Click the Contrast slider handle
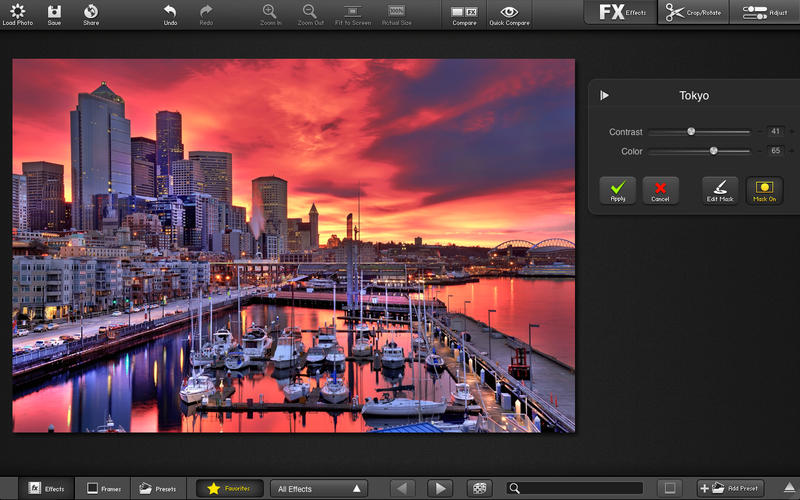This screenshot has width=800, height=500. click(x=691, y=131)
